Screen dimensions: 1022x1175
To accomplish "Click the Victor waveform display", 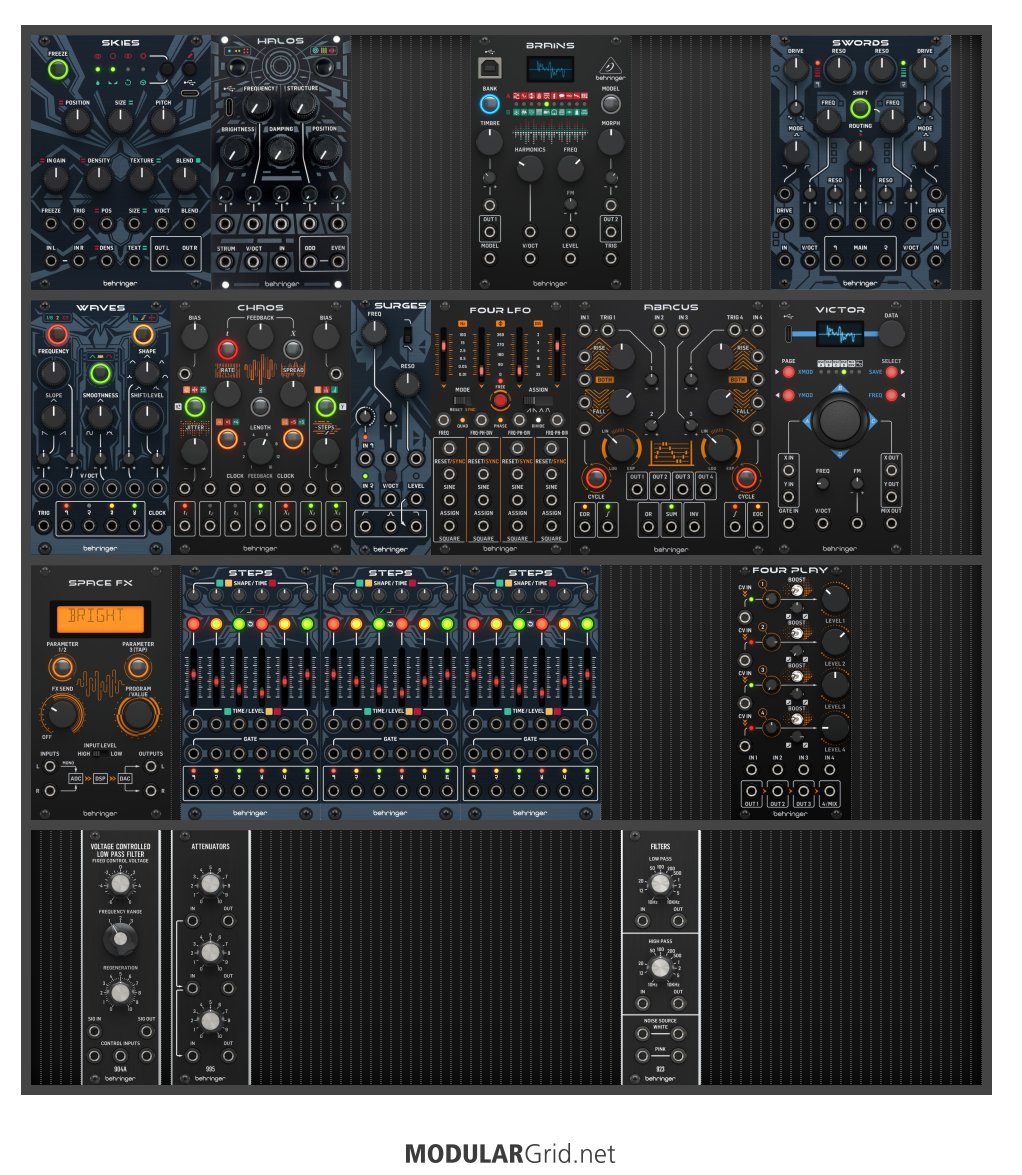I will coord(840,334).
